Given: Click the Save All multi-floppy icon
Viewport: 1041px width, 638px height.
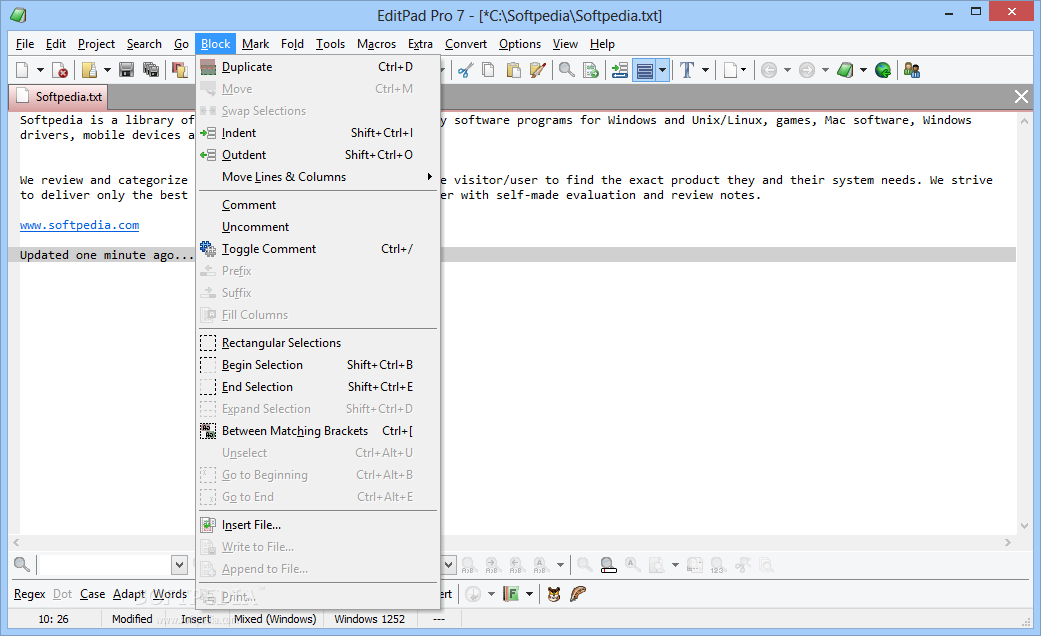Looking at the screenshot, I should pyautogui.click(x=151, y=70).
